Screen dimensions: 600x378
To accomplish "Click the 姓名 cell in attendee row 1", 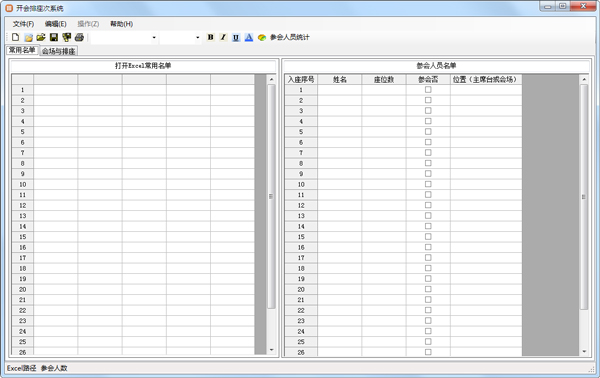I will coord(340,90).
